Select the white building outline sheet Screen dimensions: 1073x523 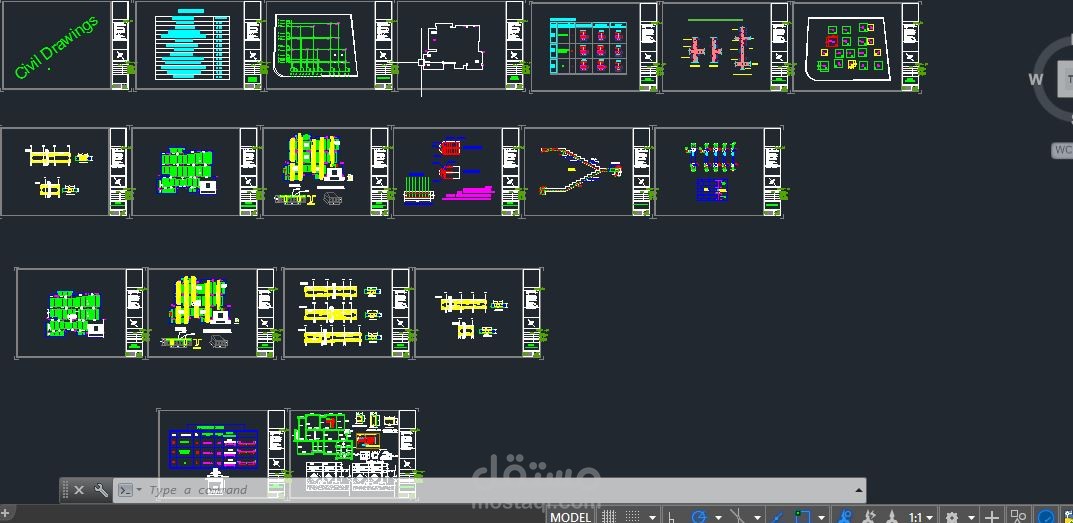[461, 45]
